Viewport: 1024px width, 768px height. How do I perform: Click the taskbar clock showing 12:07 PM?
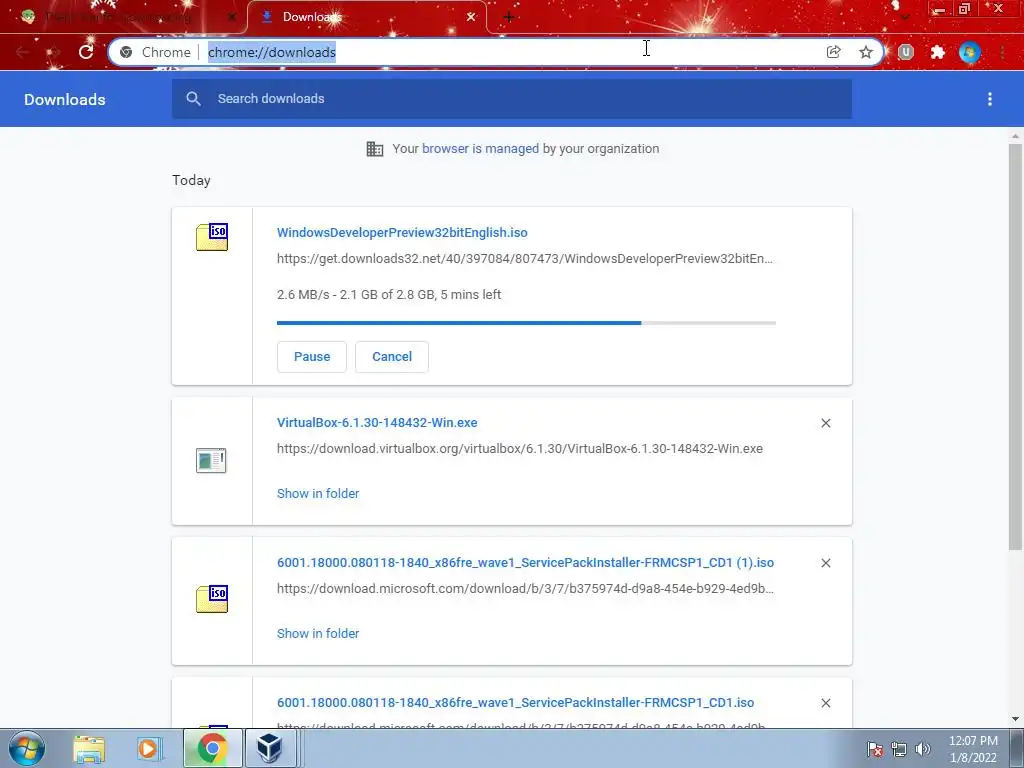click(973, 749)
